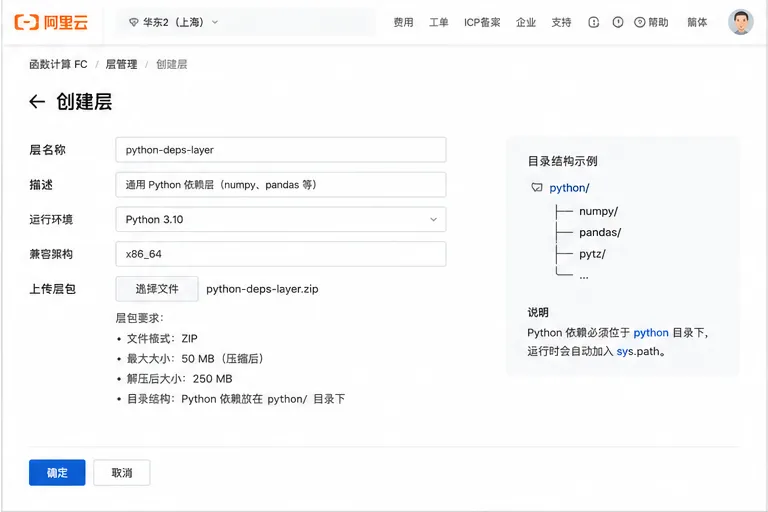Viewport: 768px width, 512px height.
Task: Click 选择文件 to upload layer package
Action: 157,289
